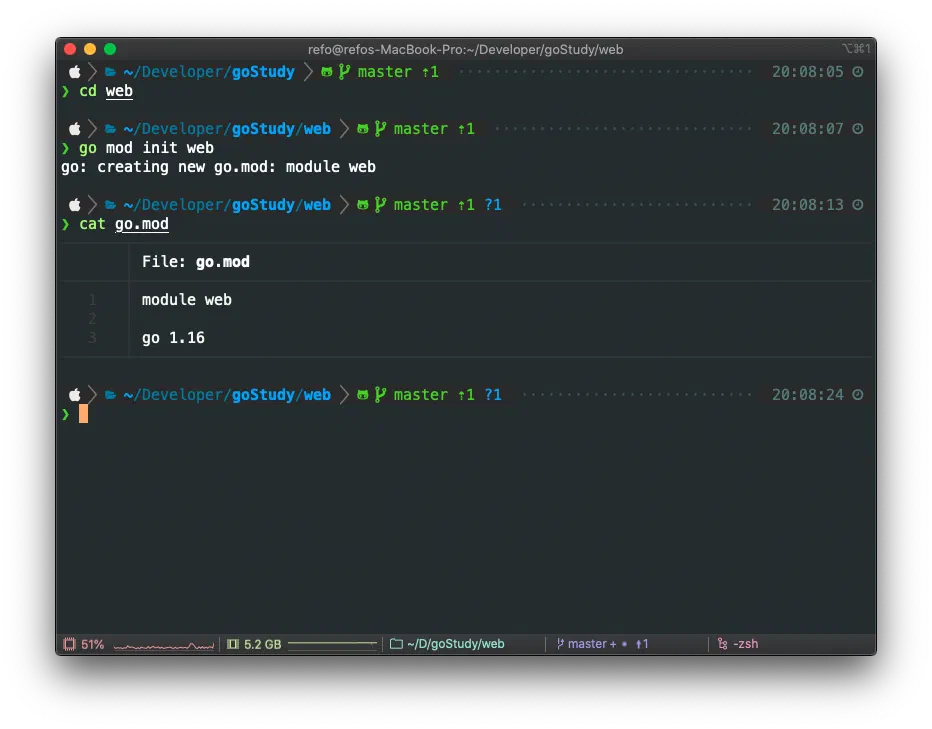Click the folder icon in the second prompt path
Viewport: 932px width, 729px height.
[110, 129]
